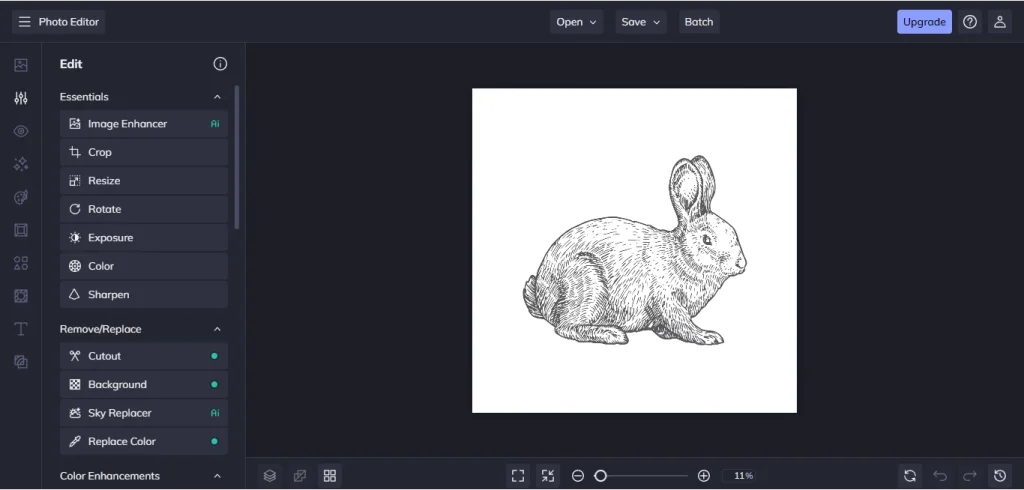Click the help question mark icon

tap(969, 22)
